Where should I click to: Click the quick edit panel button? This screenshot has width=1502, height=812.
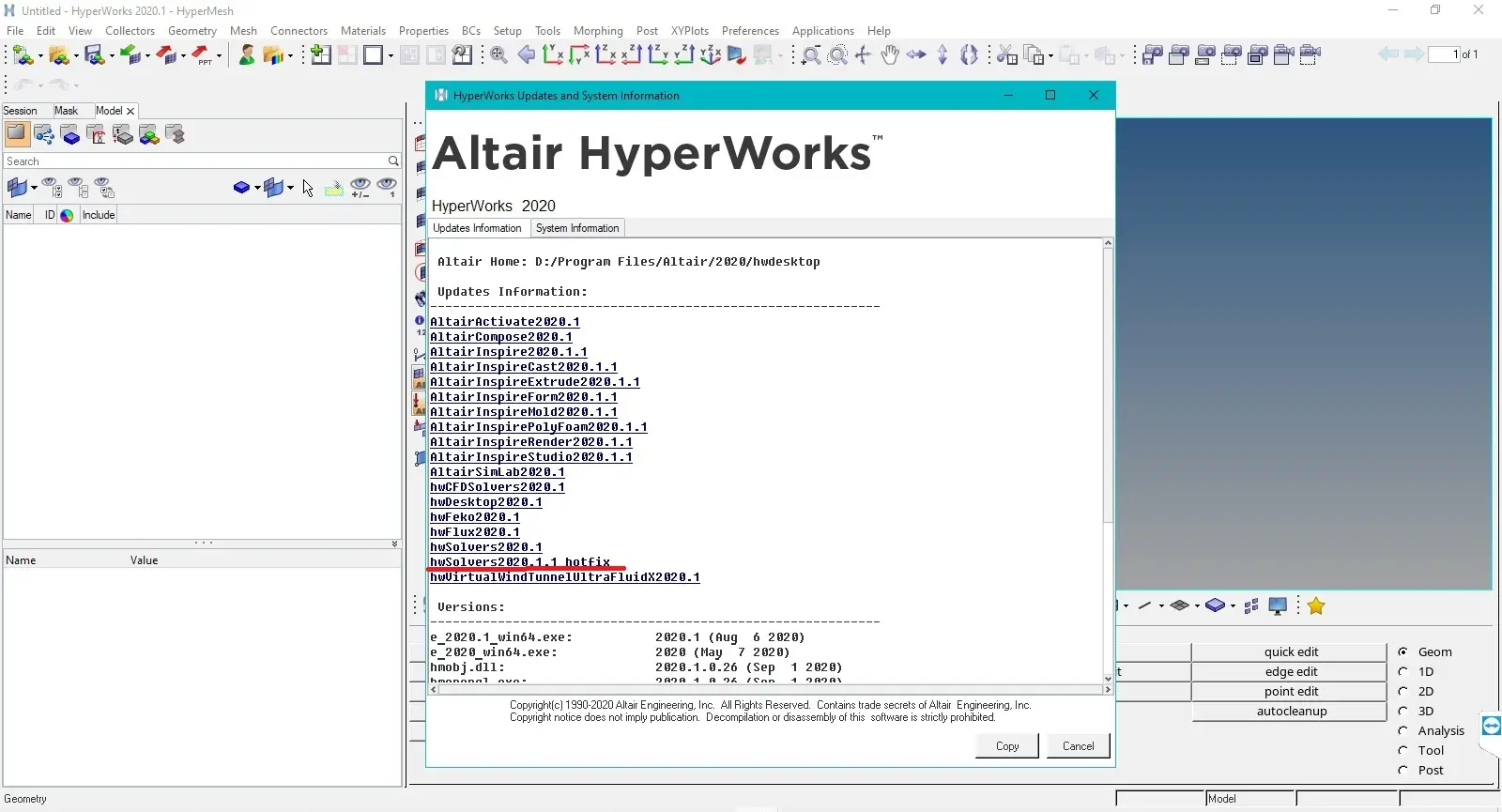tap(1290, 651)
